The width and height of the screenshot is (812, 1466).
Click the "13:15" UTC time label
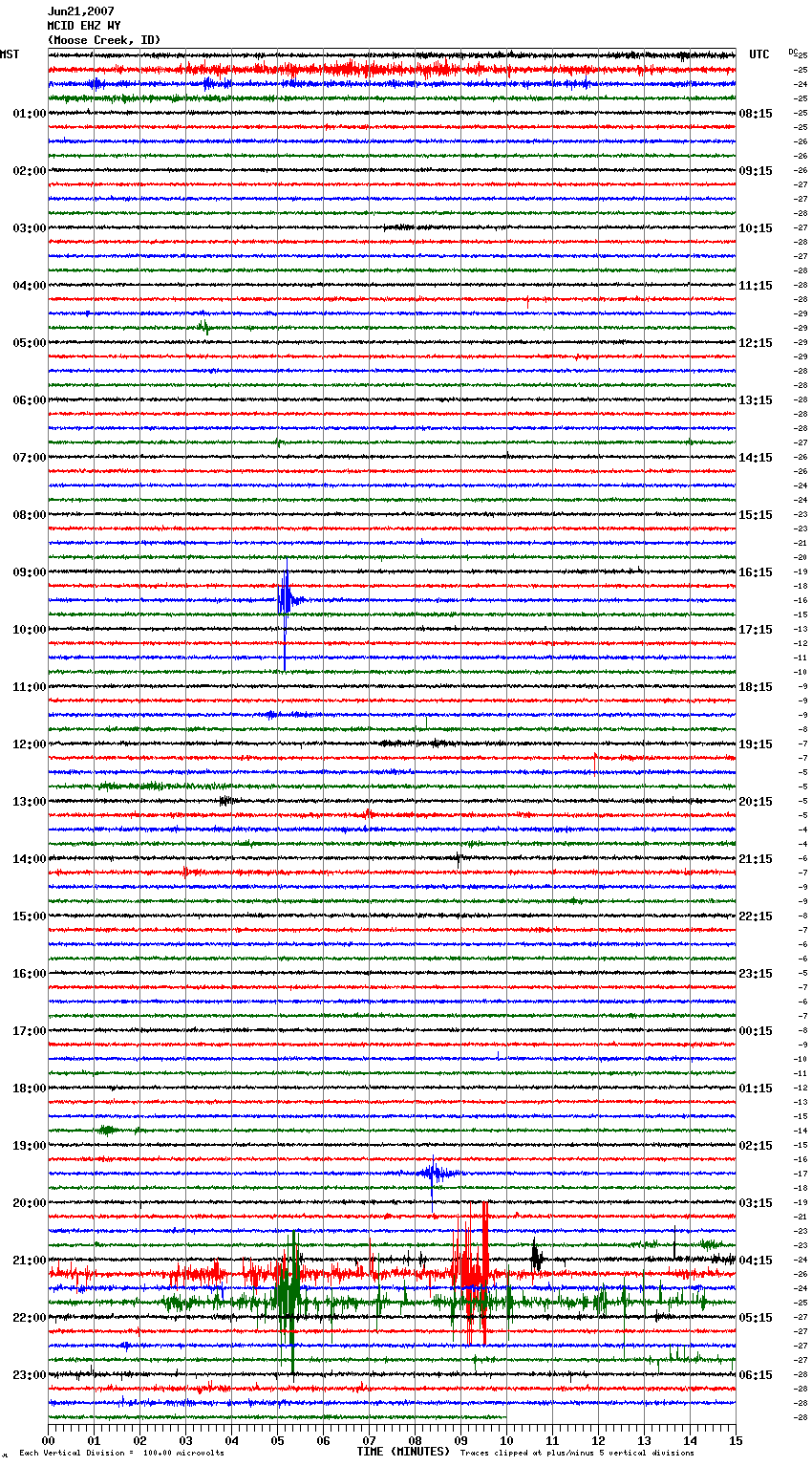tap(756, 400)
